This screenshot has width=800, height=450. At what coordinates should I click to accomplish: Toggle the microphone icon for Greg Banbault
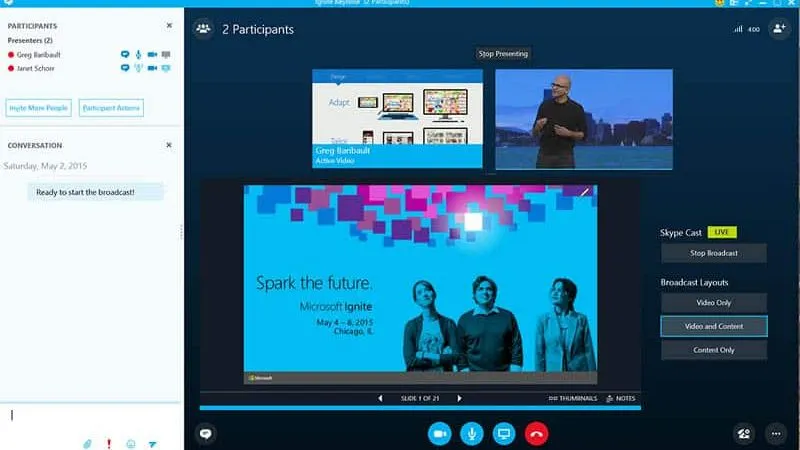click(x=138, y=54)
